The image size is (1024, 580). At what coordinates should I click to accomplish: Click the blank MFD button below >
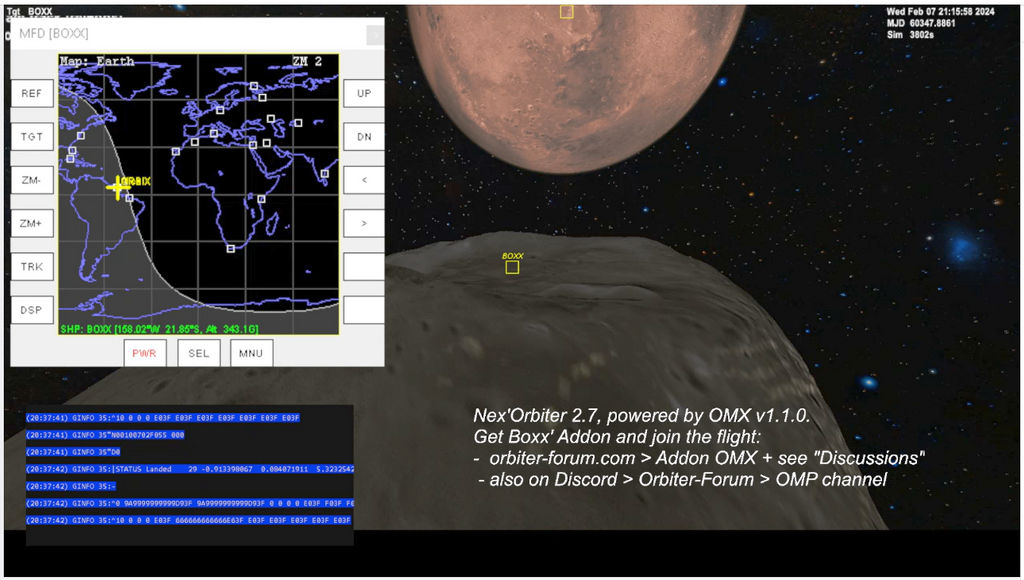[x=364, y=266]
